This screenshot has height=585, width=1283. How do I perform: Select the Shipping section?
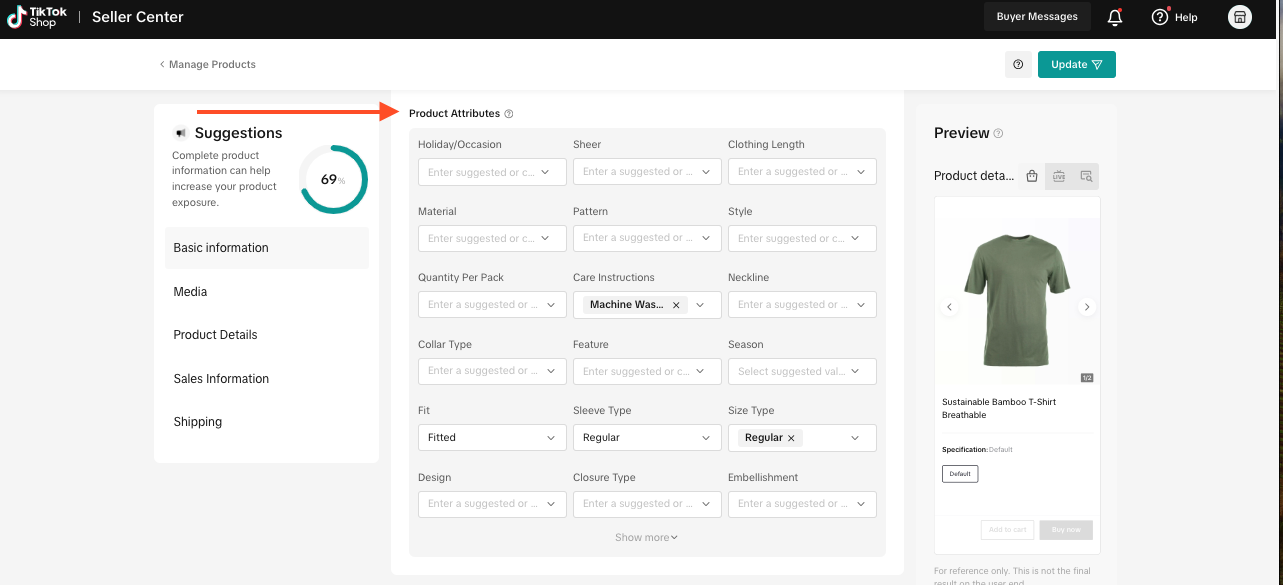point(197,421)
